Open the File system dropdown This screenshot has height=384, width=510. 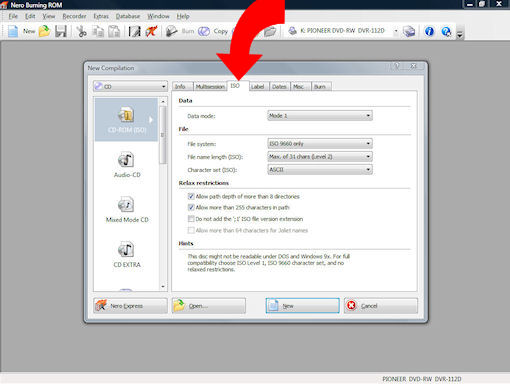320,144
